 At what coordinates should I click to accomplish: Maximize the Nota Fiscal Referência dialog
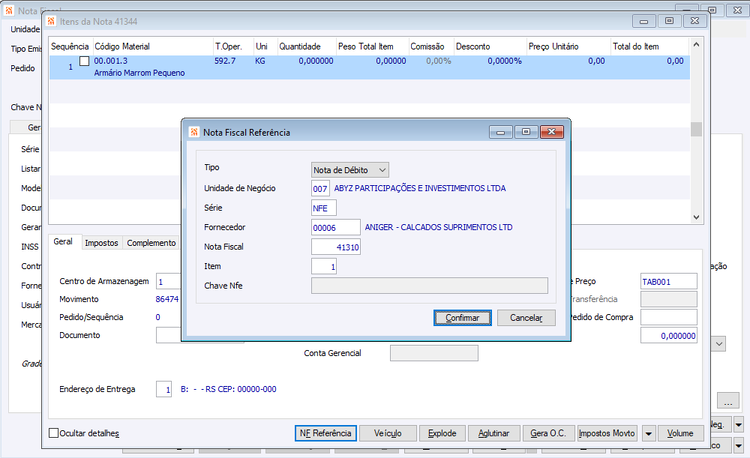526,132
